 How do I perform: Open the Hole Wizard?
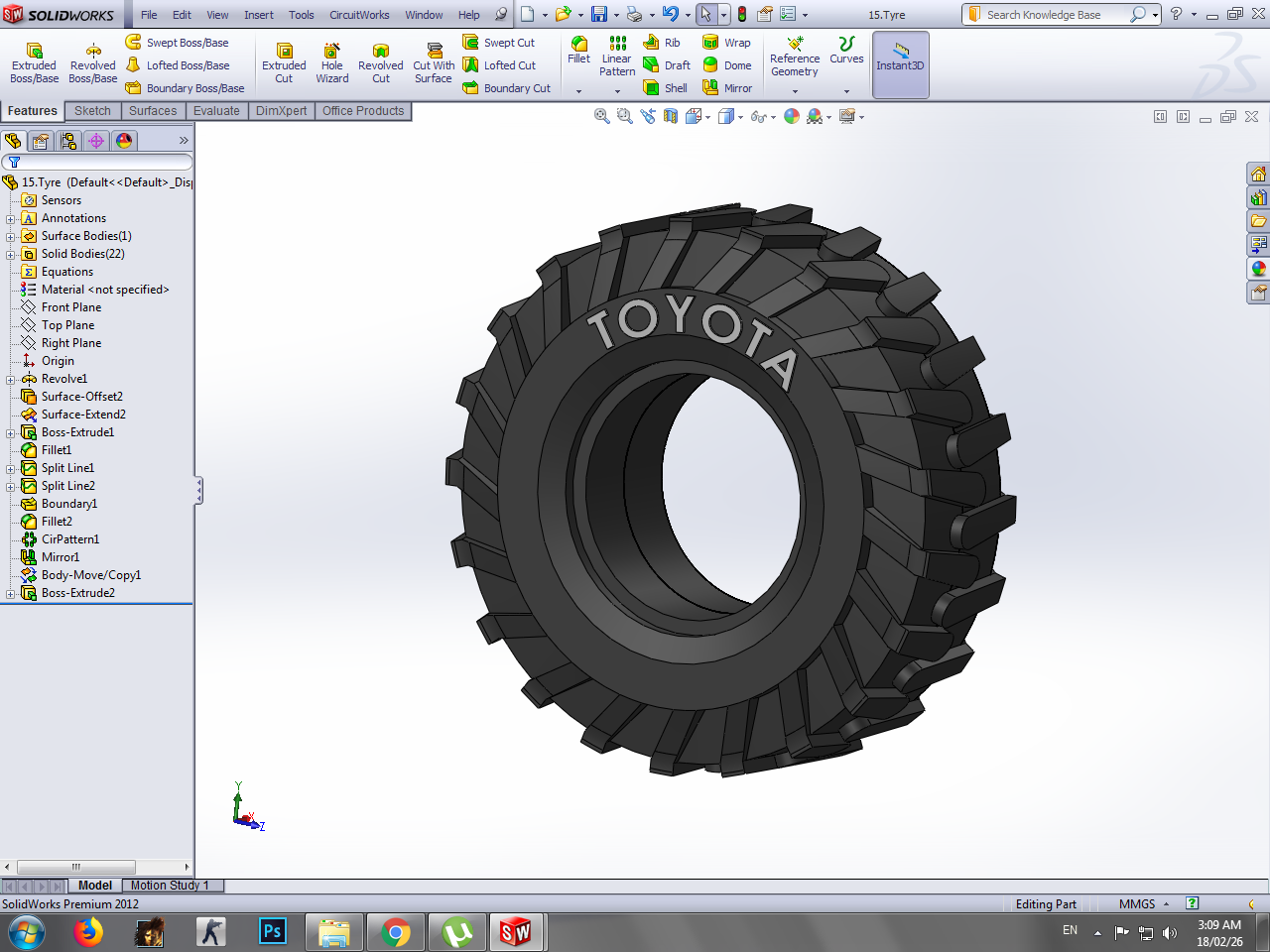point(332,63)
